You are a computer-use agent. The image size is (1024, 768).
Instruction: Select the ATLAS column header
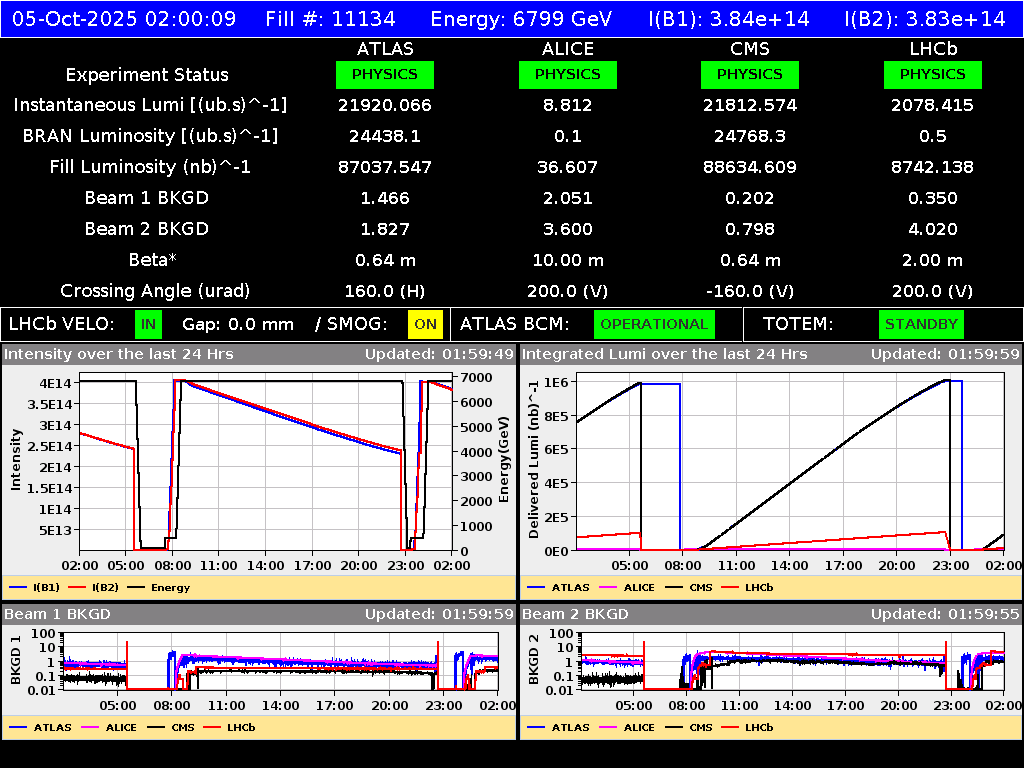(385, 48)
